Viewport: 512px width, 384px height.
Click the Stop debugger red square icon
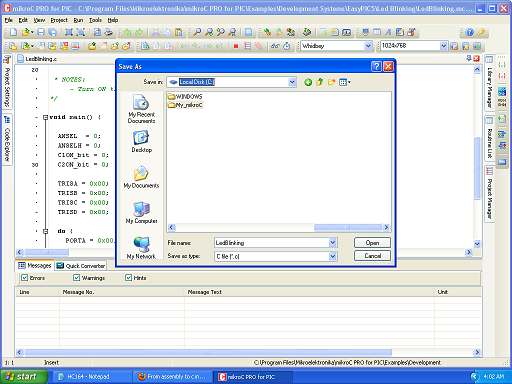coord(236,46)
